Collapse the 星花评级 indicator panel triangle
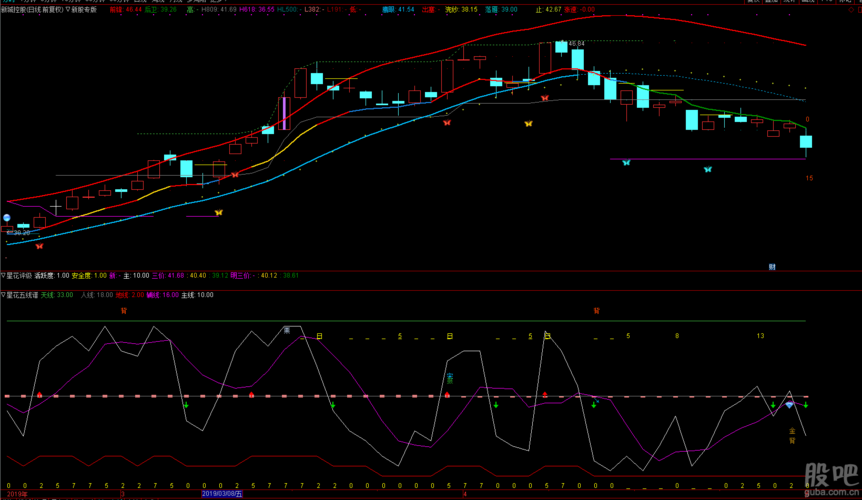 (x=3, y=276)
